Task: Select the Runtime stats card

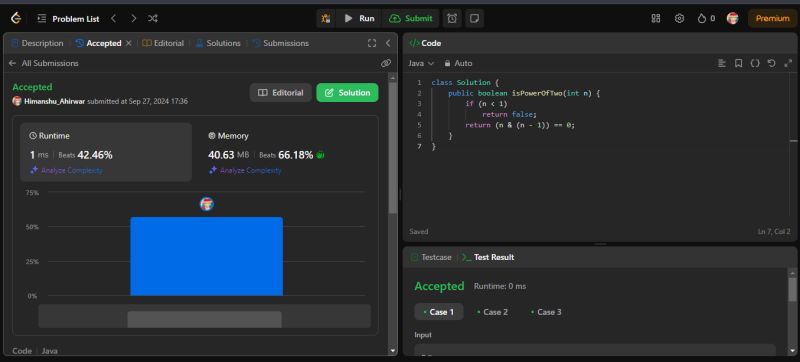Action: pyautogui.click(x=106, y=152)
